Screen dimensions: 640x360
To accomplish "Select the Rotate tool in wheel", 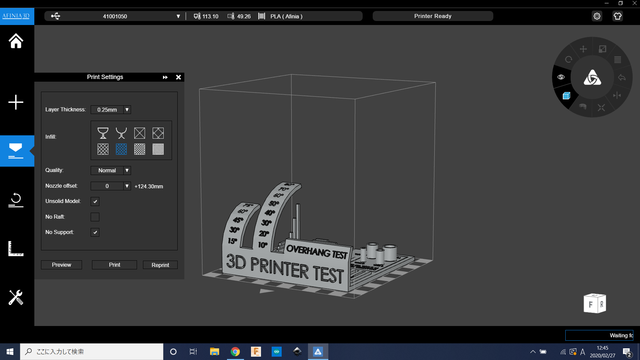I will coord(569,60).
